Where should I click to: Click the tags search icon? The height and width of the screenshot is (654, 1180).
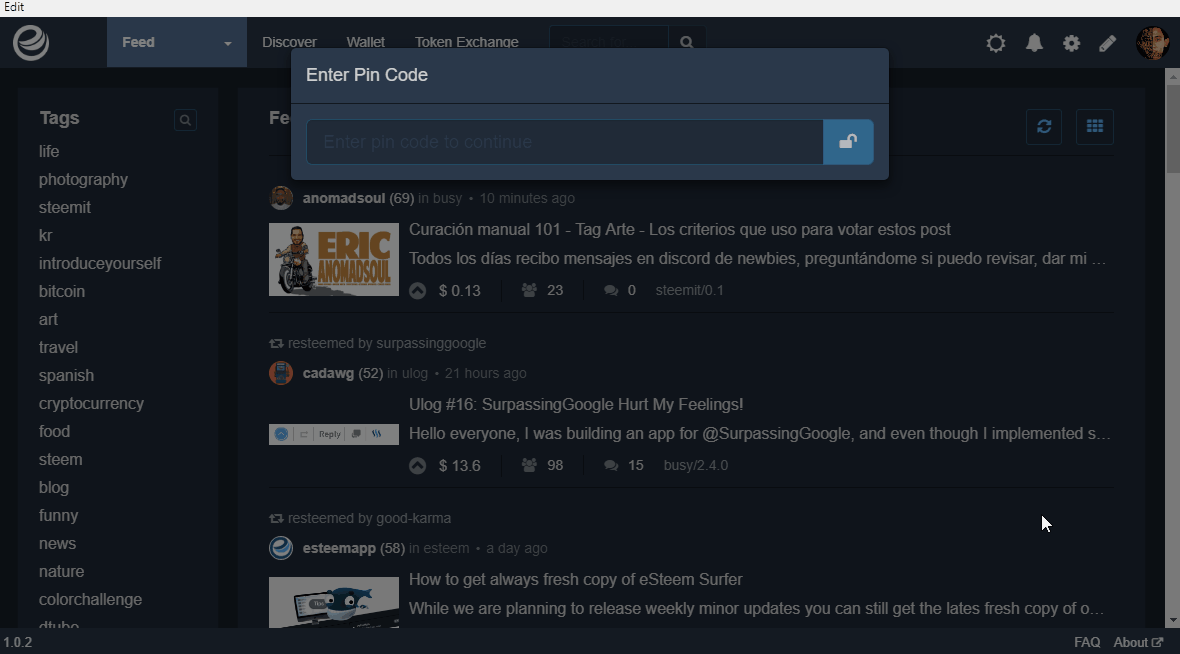click(x=185, y=120)
